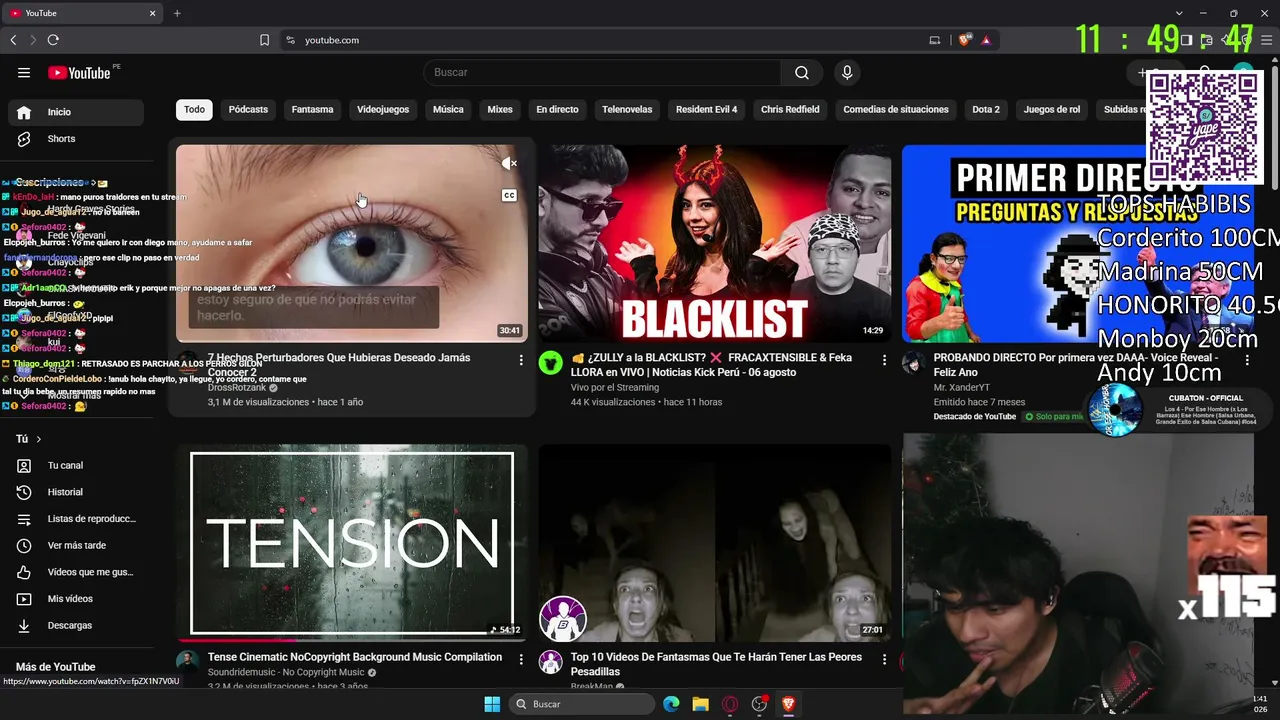This screenshot has height=720, width=1280.
Task: Click the YouTube logo
Action: [79, 73]
